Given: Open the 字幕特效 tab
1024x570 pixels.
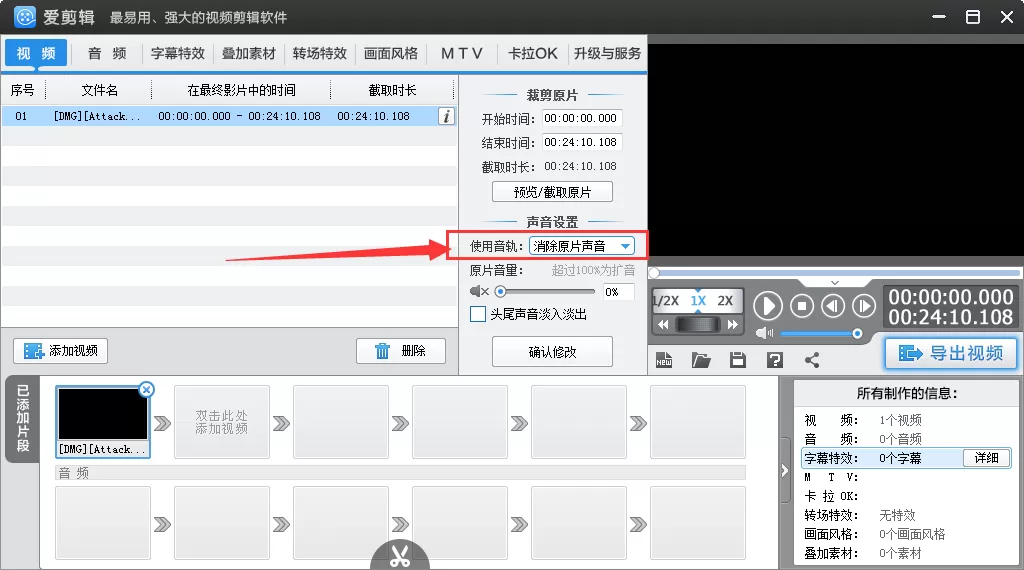Looking at the screenshot, I should (178, 54).
